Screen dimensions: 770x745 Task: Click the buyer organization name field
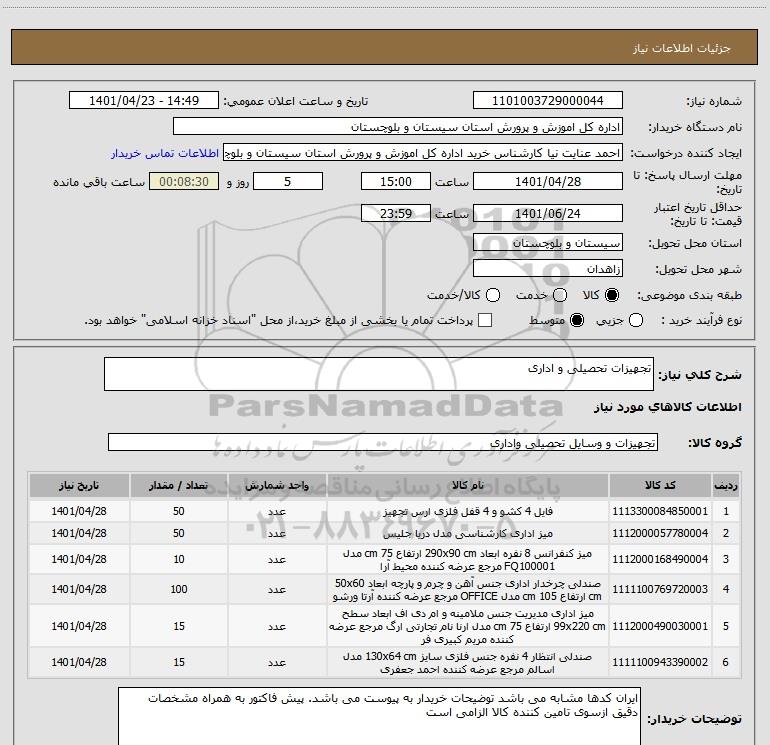click(x=398, y=127)
